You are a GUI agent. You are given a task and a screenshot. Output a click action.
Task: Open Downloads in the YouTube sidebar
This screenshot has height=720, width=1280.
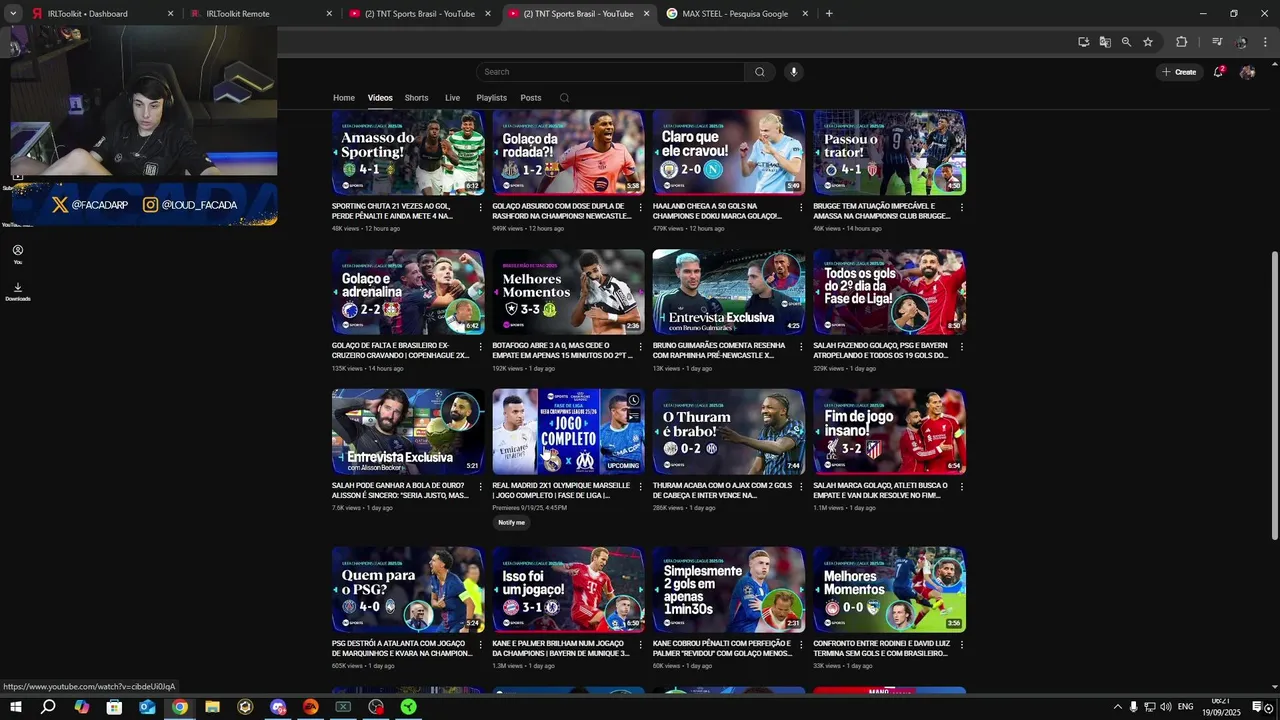[17, 291]
